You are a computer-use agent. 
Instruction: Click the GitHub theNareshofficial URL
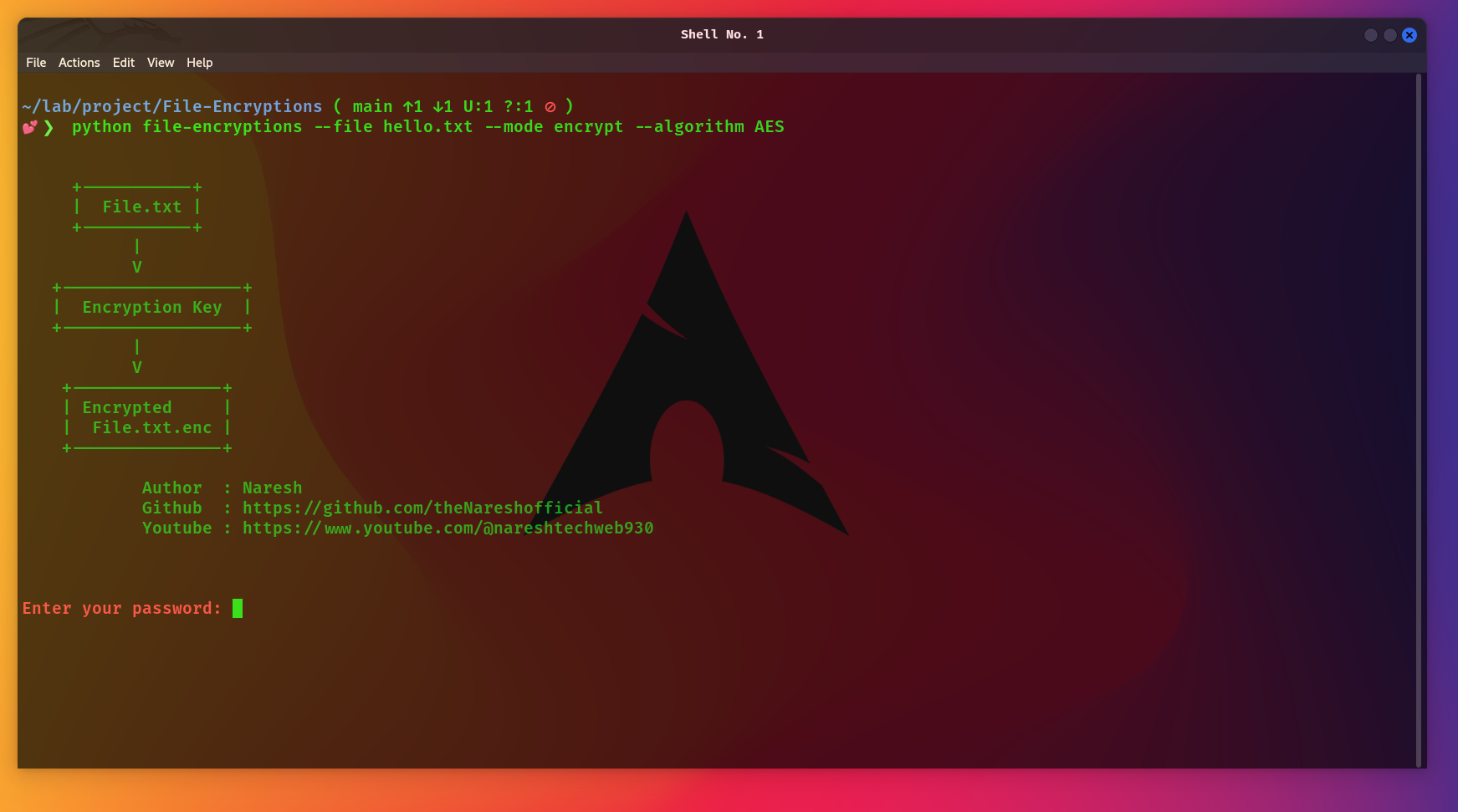[422, 508]
